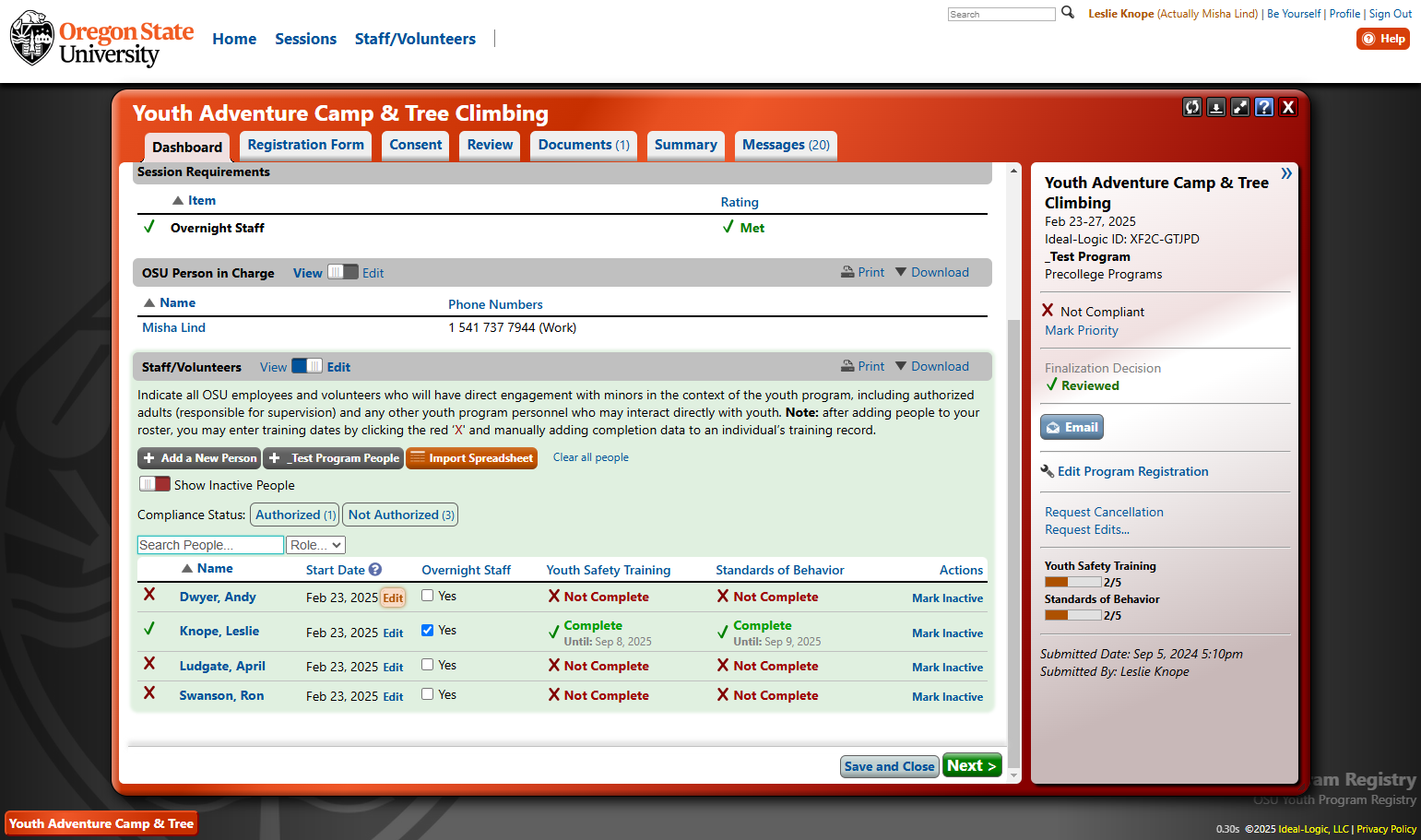This screenshot has height=840, width=1421.
Task: Check Overnight Staff box for Dwyer, Andy
Action: click(428, 596)
